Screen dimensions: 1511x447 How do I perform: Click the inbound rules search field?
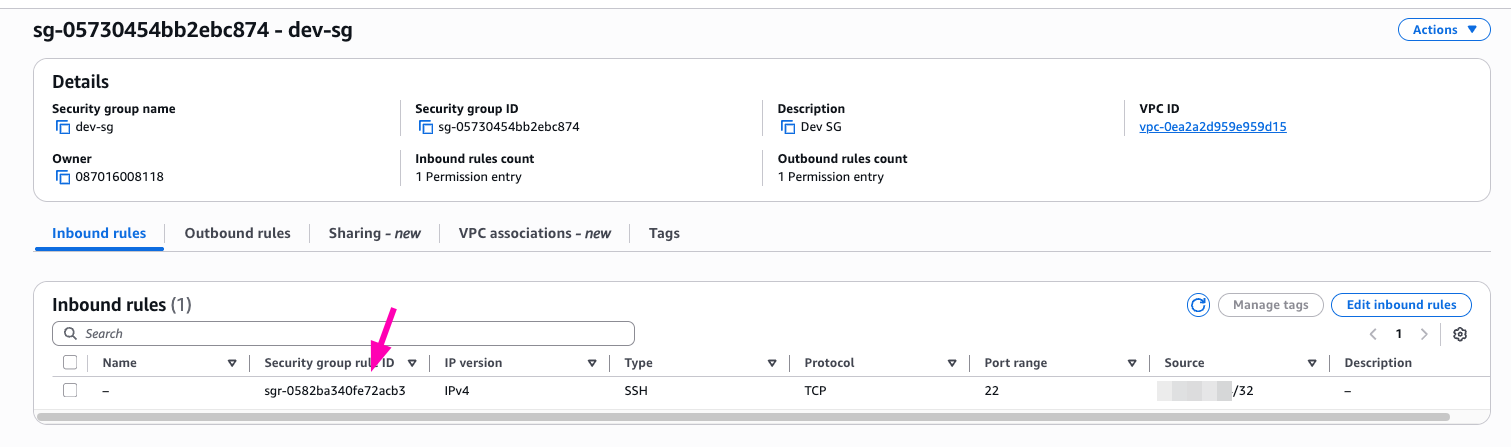[343, 333]
